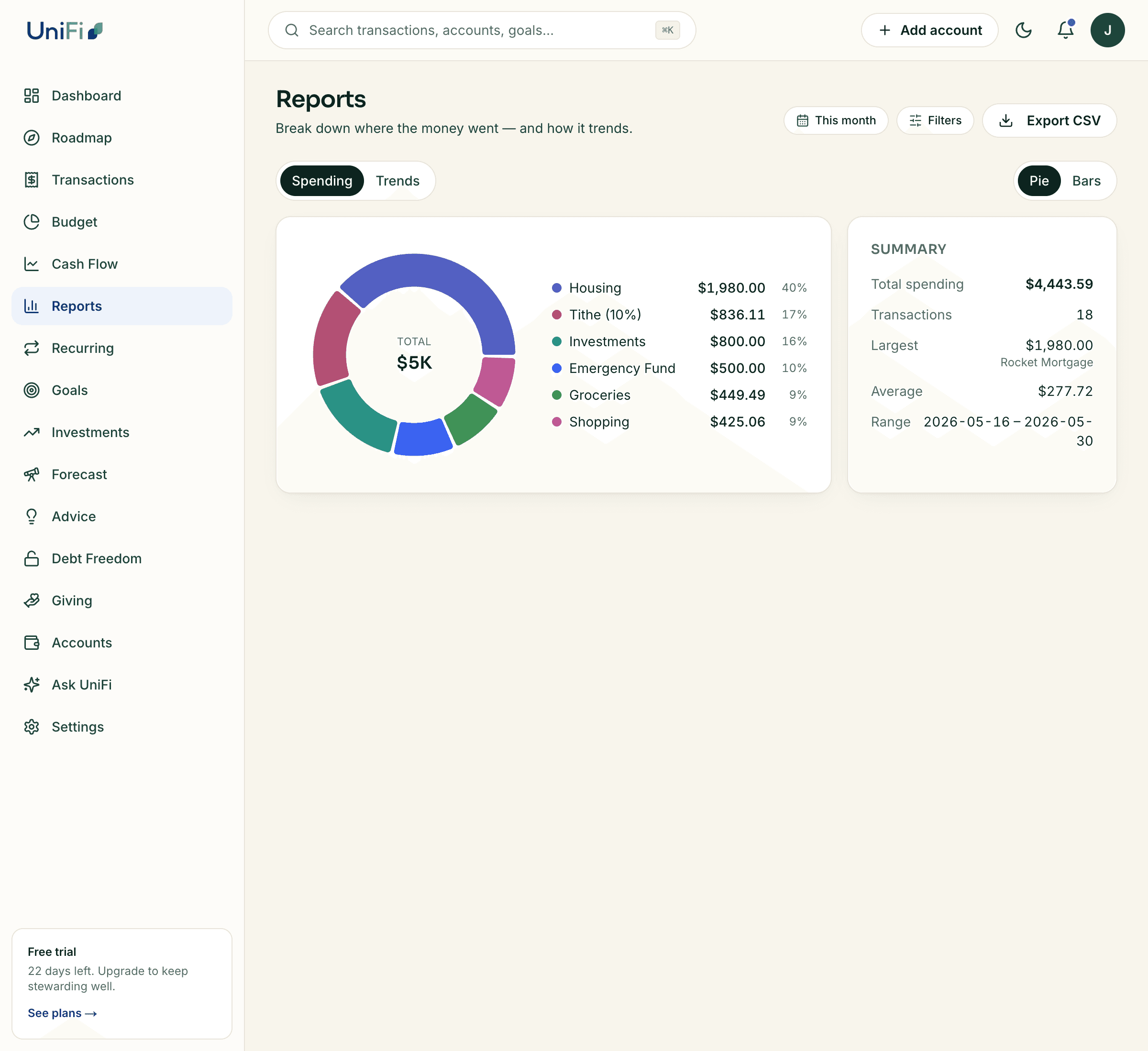Click the search magnifier icon
This screenshot has width=1148, height=1051.
[x=292, y=30]
